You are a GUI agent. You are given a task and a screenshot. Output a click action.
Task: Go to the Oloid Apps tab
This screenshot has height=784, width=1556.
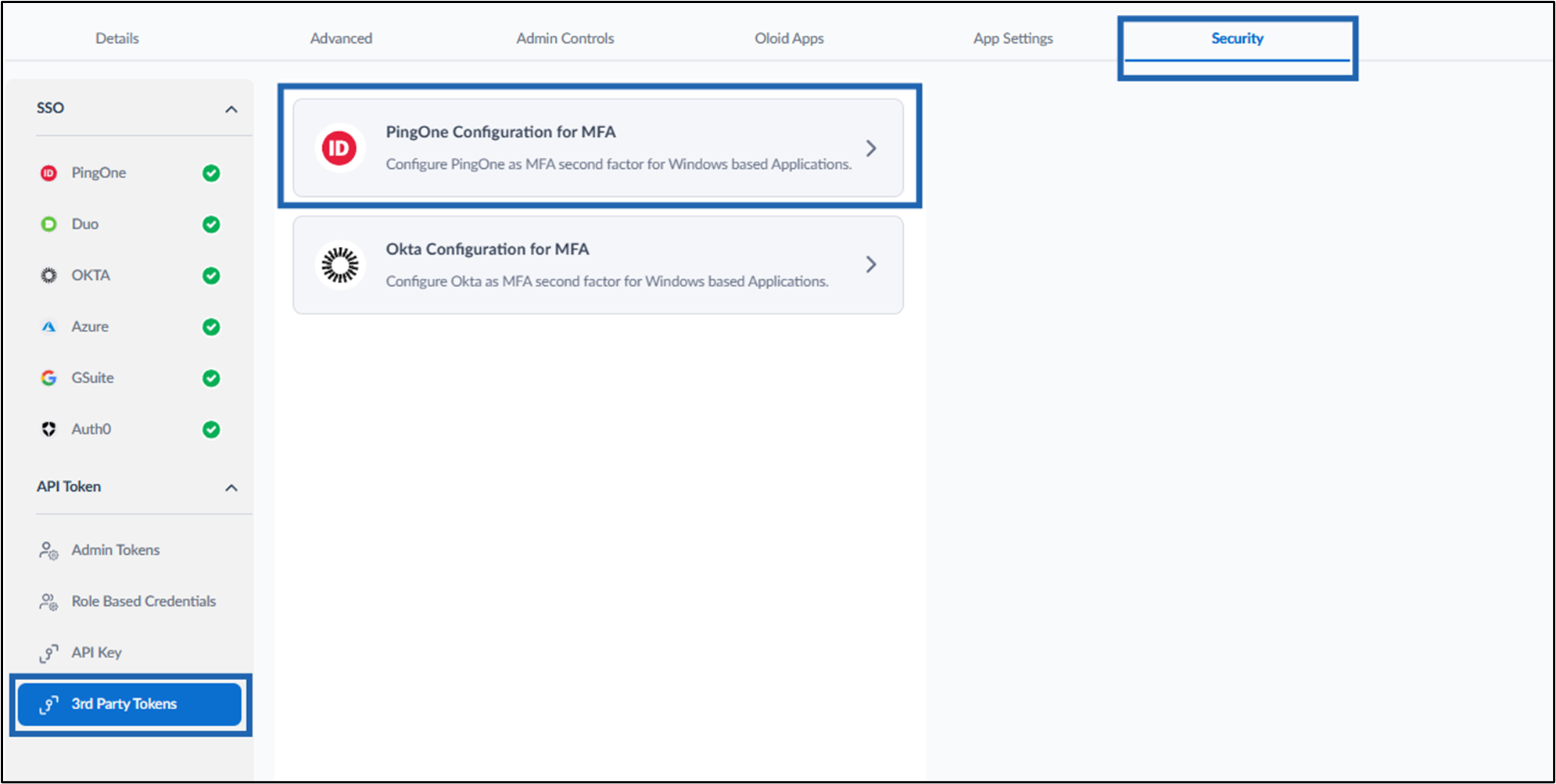[x=789, y=38]
